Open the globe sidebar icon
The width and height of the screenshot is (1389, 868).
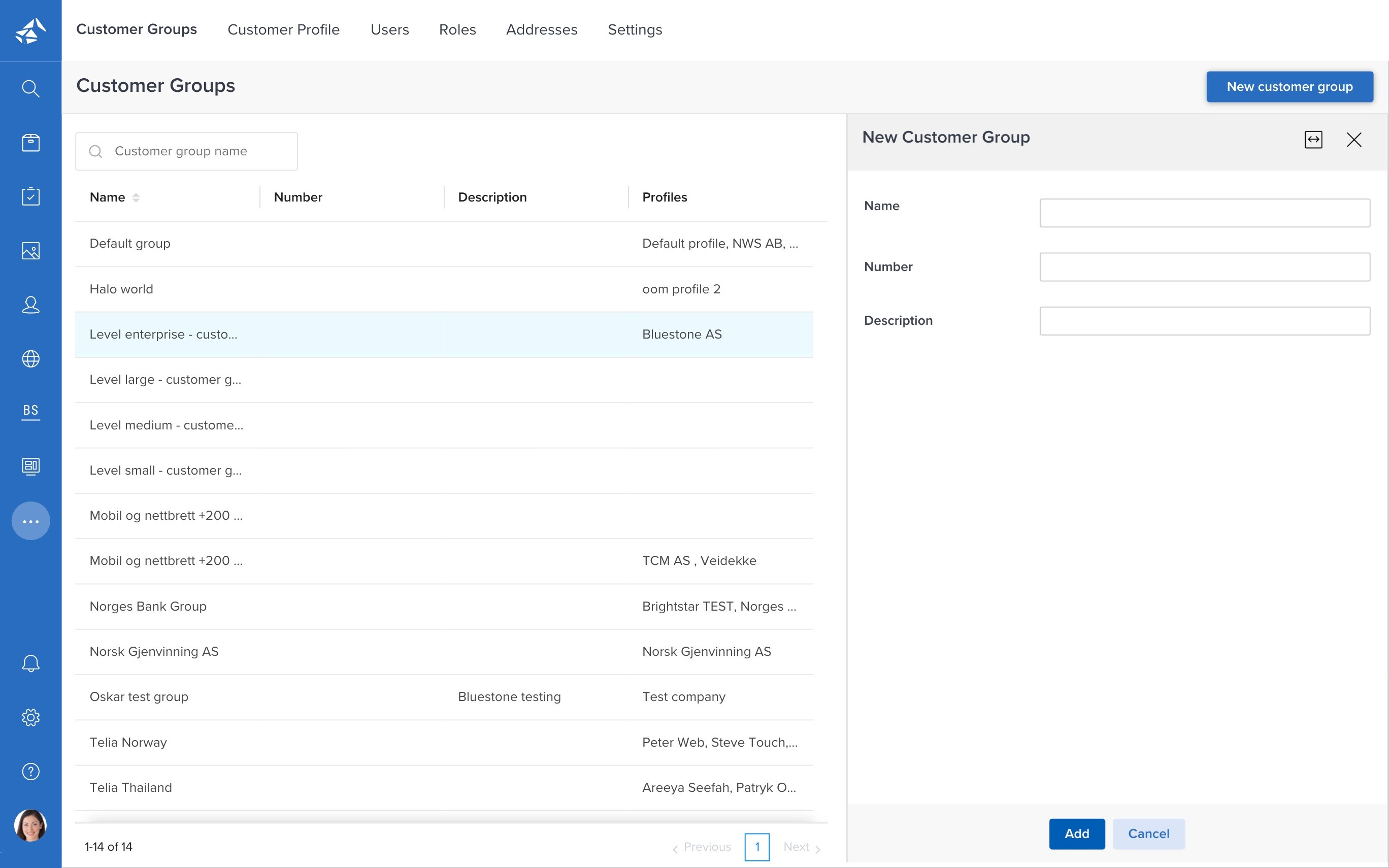[x=30, y=359]
